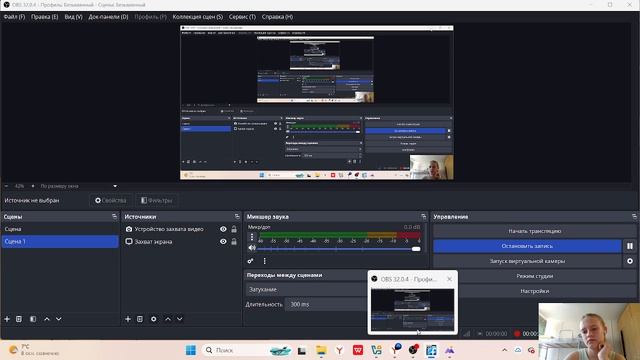640x360 pixels.
Task: Open Правка menu
Action: coord(44,17)
